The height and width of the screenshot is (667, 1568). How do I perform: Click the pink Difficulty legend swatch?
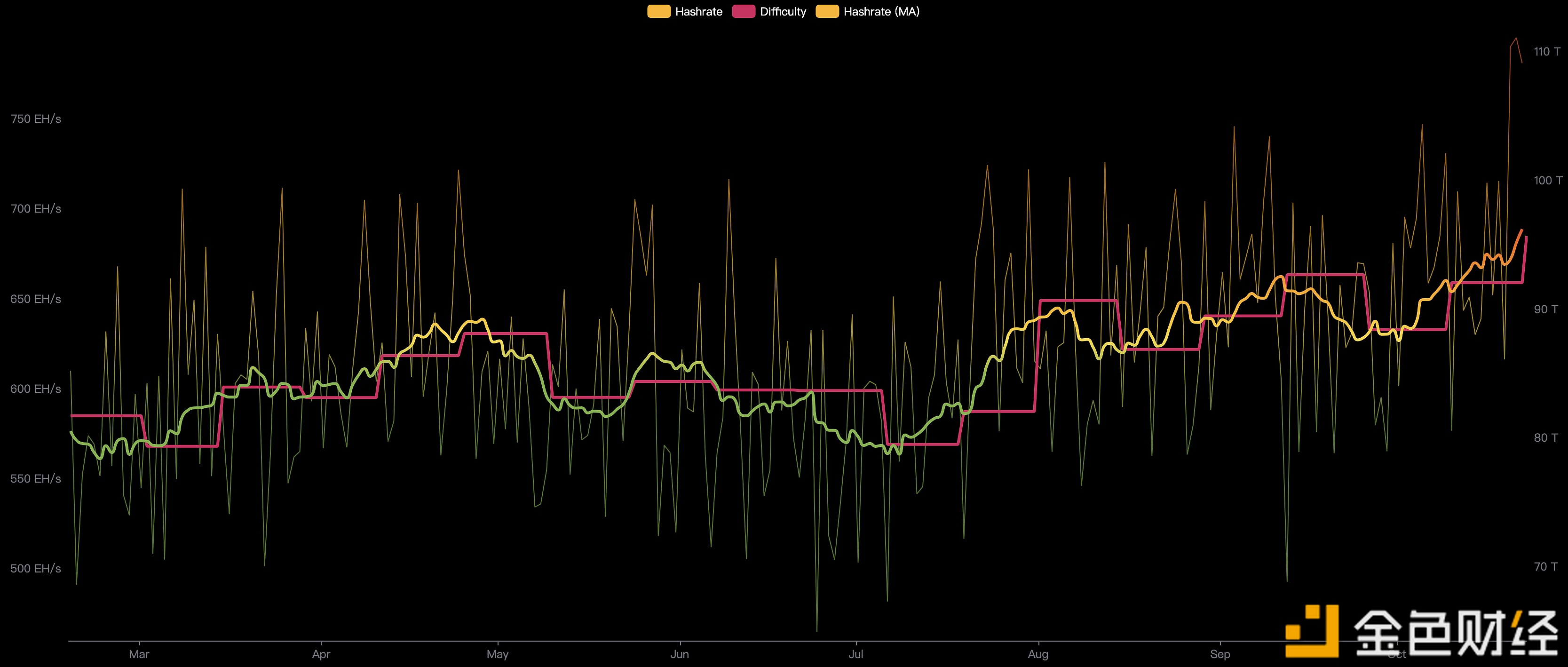[x=743, y=12]
